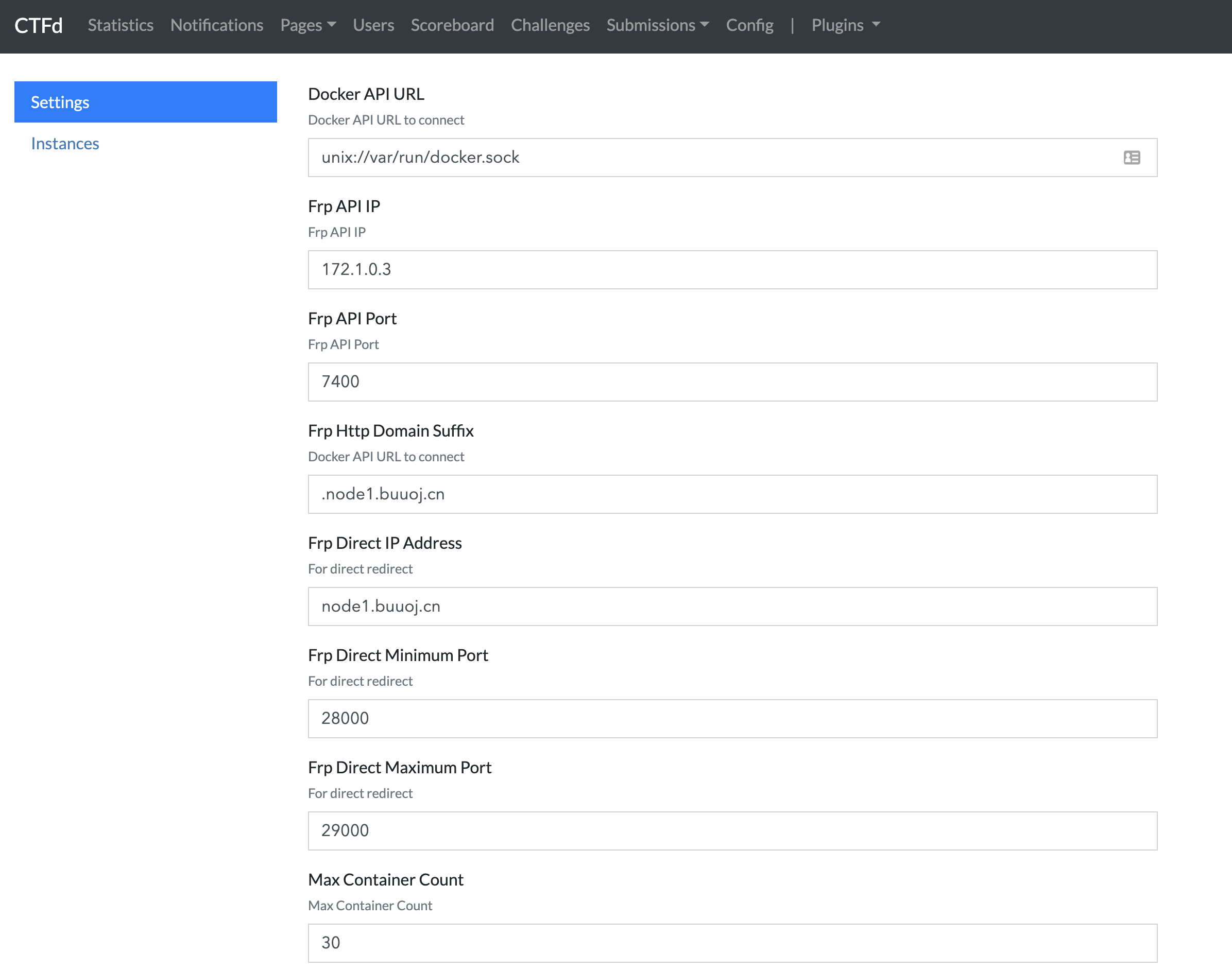Click the autofill icon in Docker API URL field
The height and width of the screenshot is (971, 1232).
pos(1132,158)
